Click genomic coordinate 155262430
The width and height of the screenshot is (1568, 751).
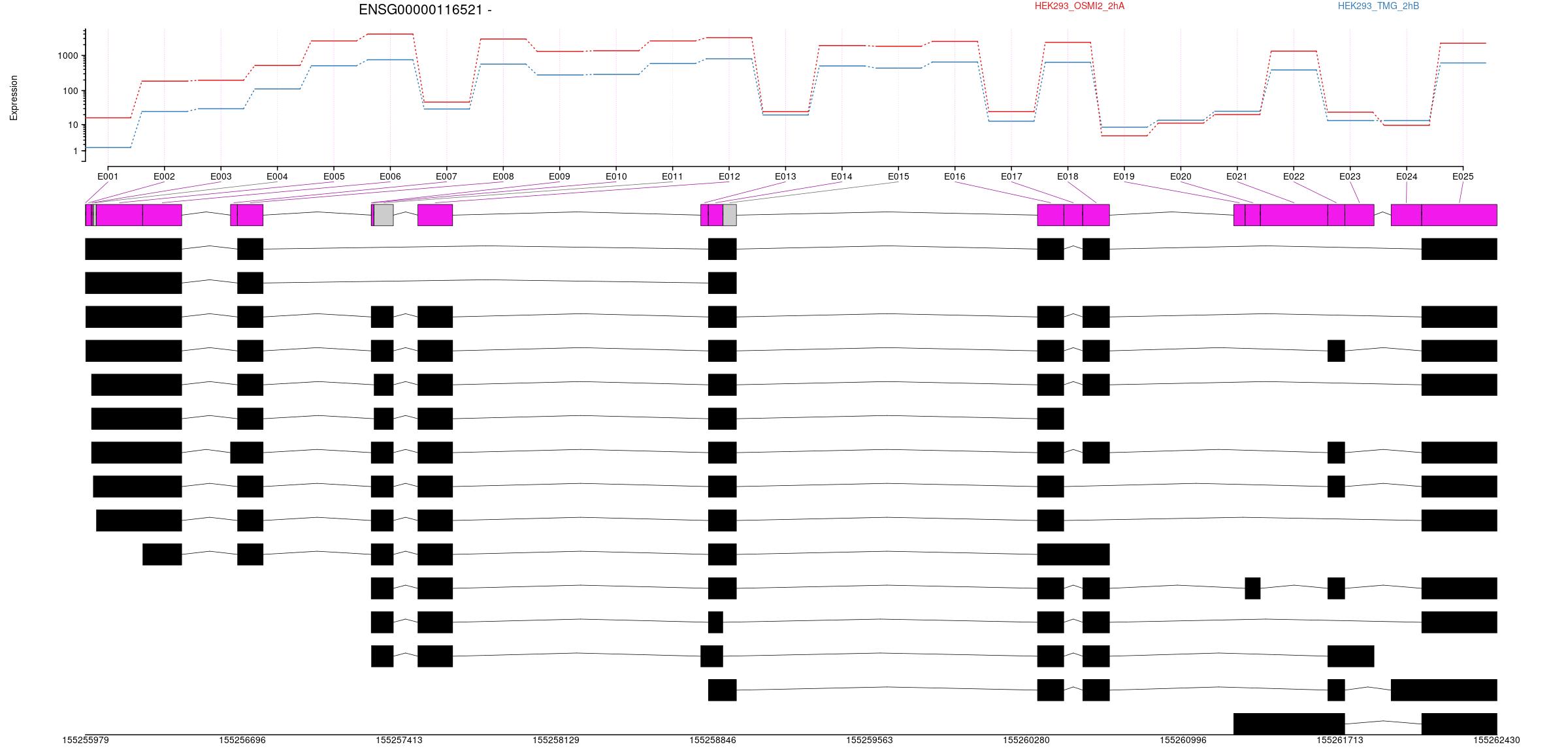[1497, 740]
